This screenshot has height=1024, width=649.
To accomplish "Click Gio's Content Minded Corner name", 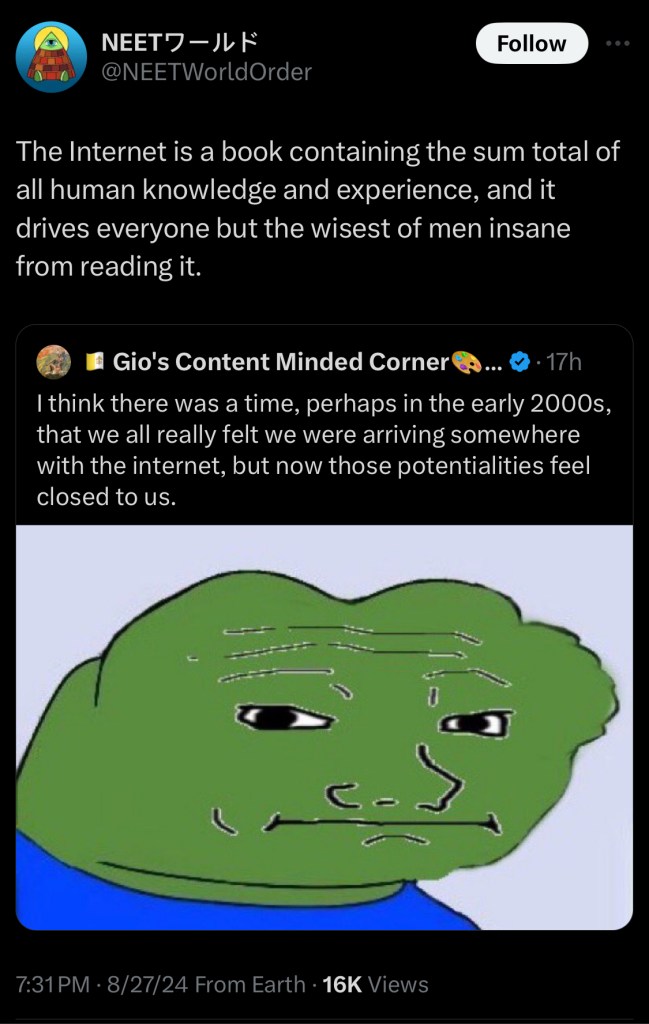I will [280, 362].
